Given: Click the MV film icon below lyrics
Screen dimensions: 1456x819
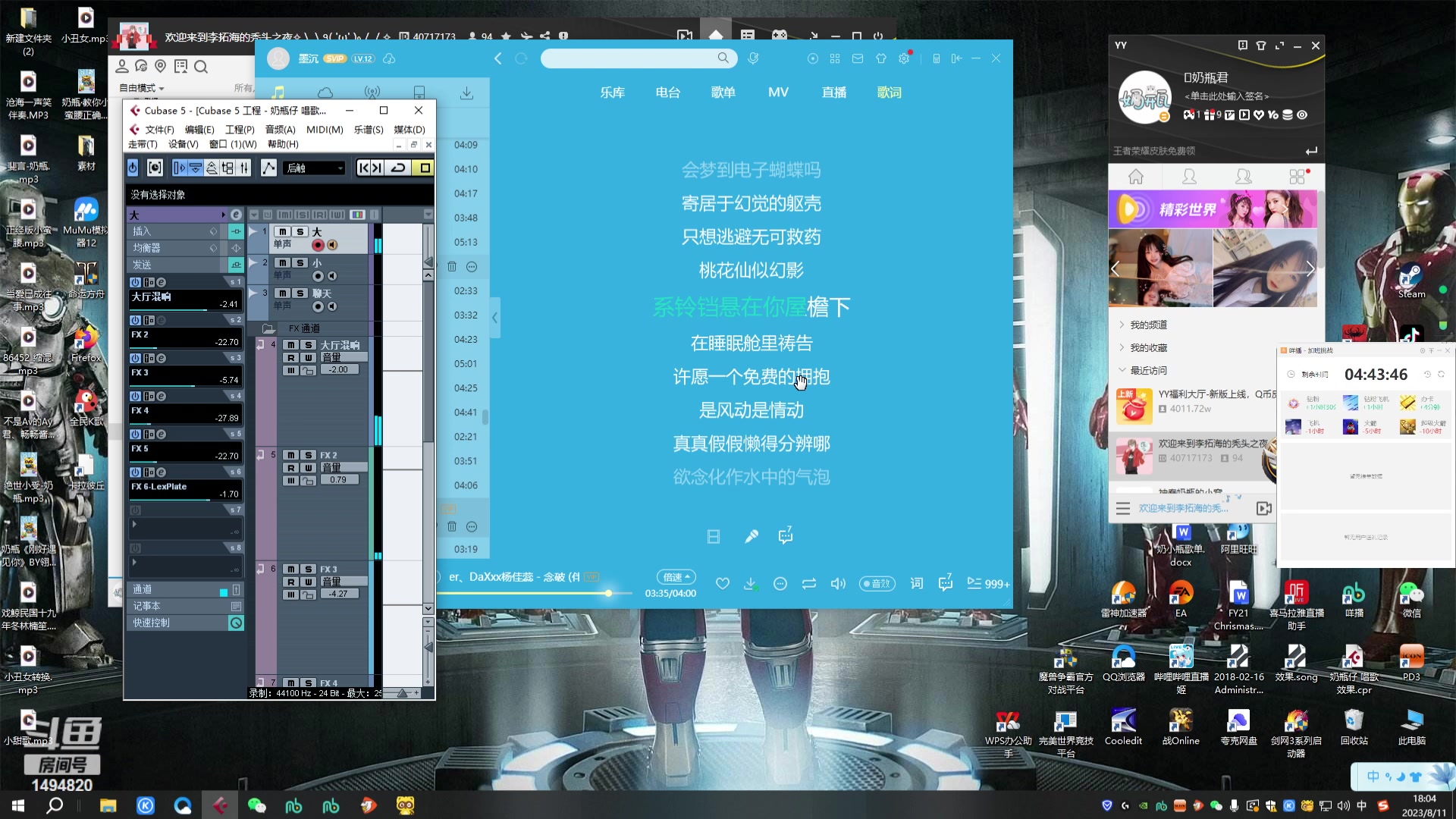Looking at the screenshot, I should pyautogui.click(x=714, y=537).
